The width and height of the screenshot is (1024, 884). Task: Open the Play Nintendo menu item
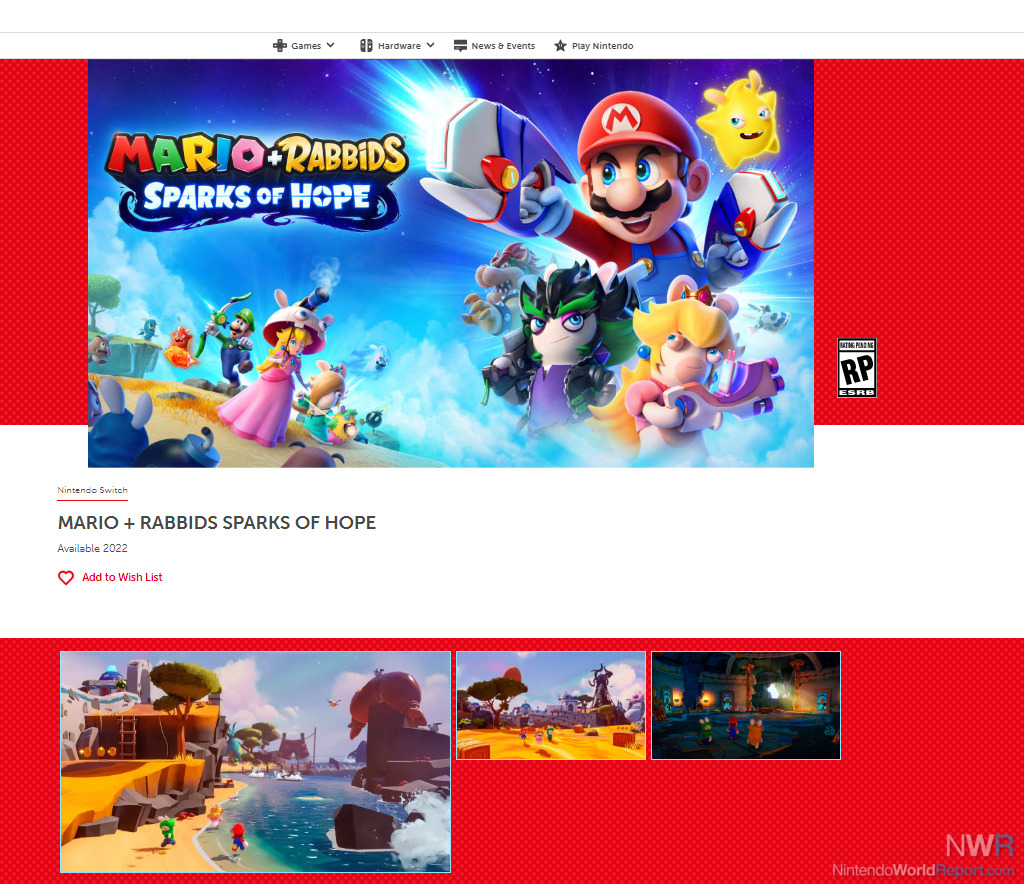(594, 46)
